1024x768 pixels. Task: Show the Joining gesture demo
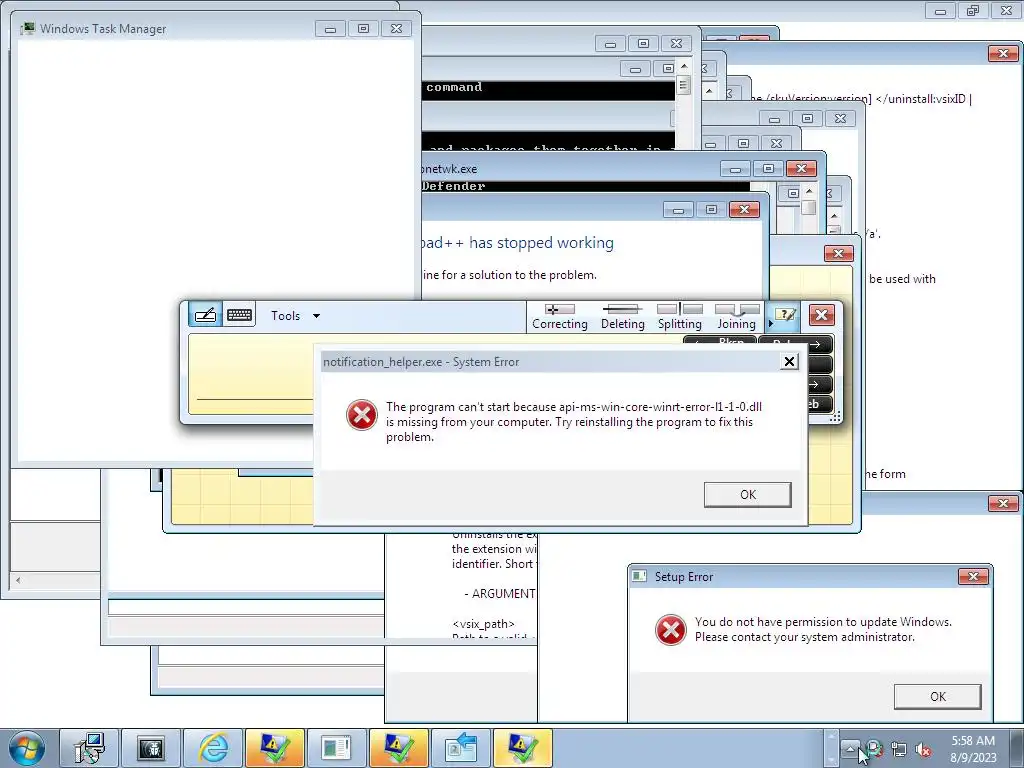pos(737,317)
